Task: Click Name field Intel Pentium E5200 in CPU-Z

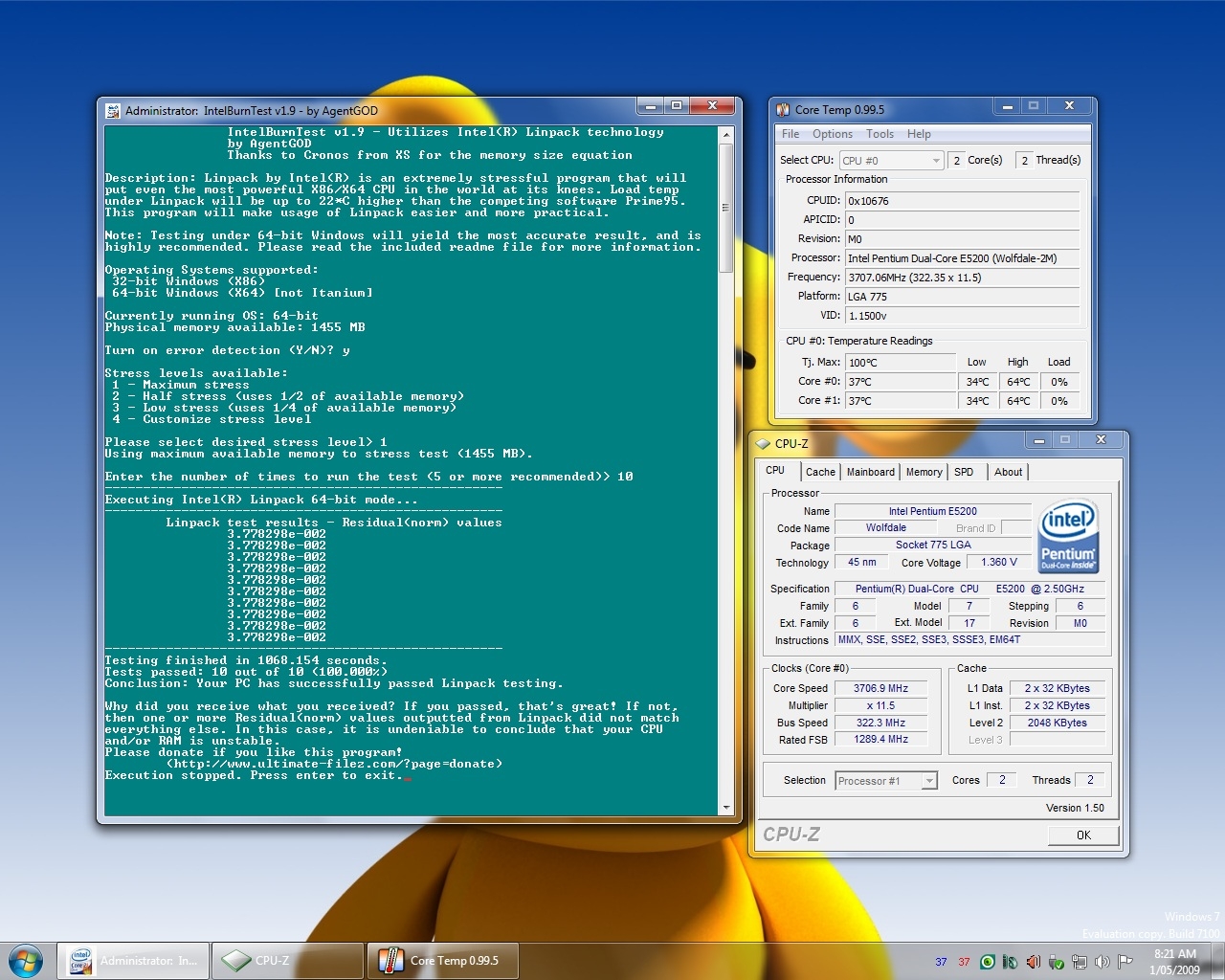Action: click(x=933, y=511)
